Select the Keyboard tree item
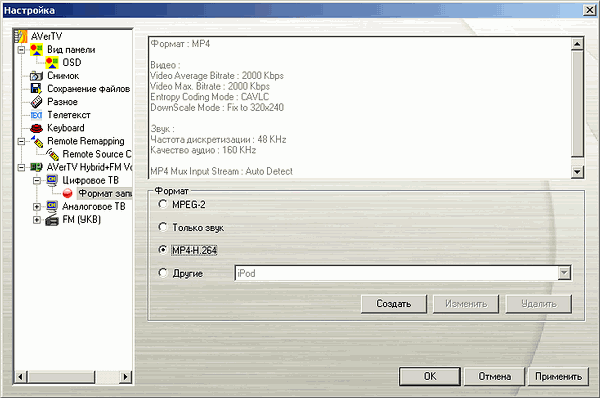600x398 pixels. pos(66,128)
